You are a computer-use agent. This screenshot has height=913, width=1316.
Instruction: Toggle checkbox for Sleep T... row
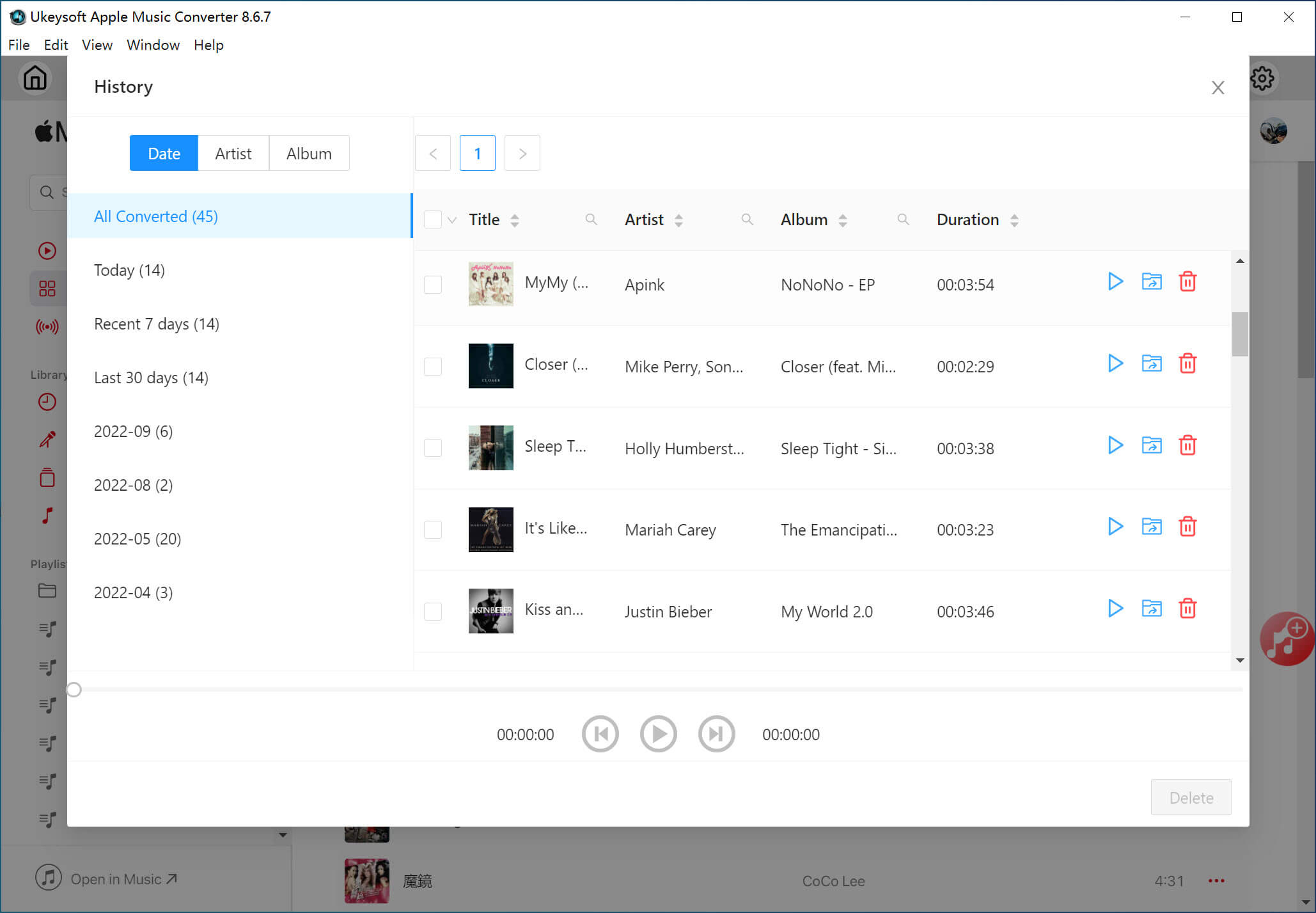[x=433, y=448]
